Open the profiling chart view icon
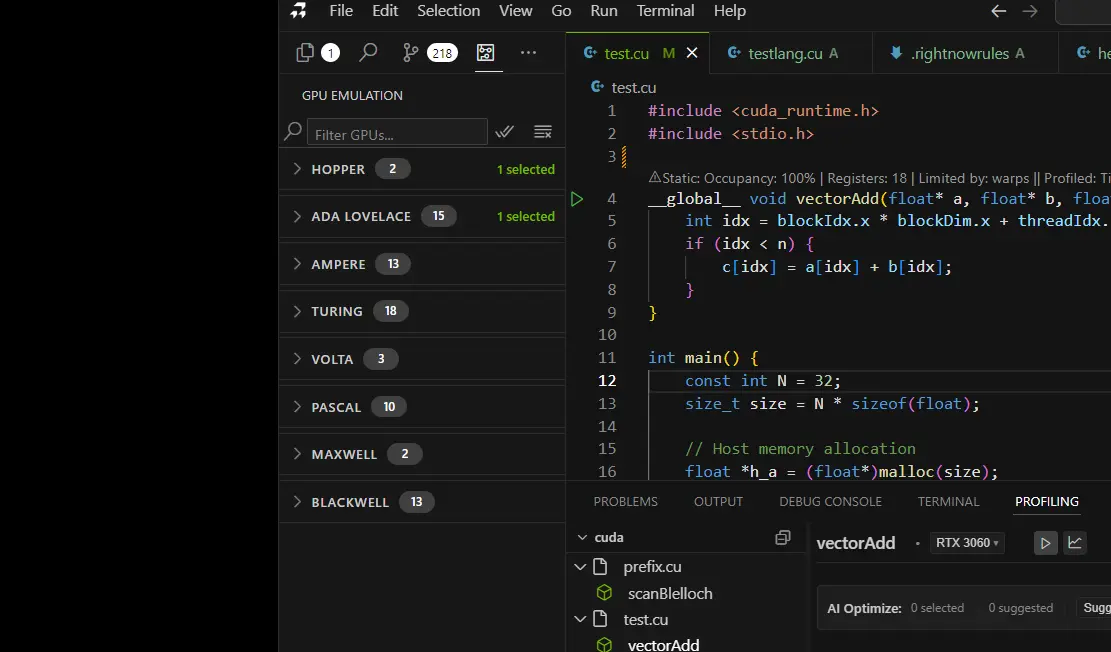This screenshot has height=652, width=1111. (1075, 543)
